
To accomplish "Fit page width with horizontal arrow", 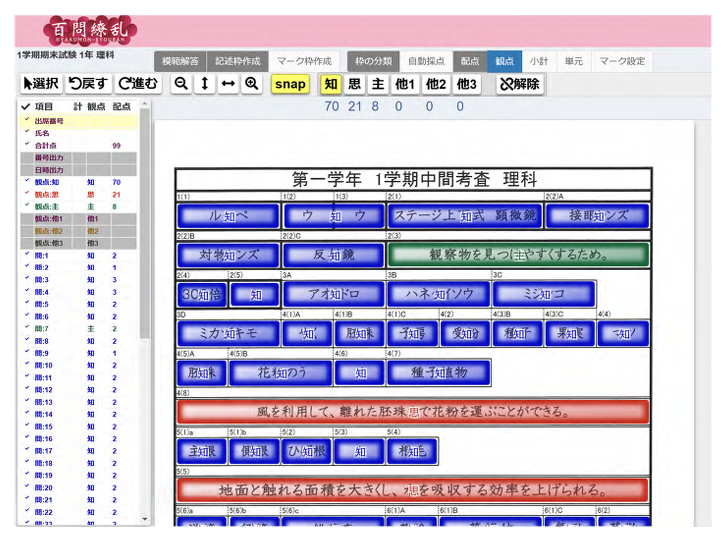I will 227,84.
